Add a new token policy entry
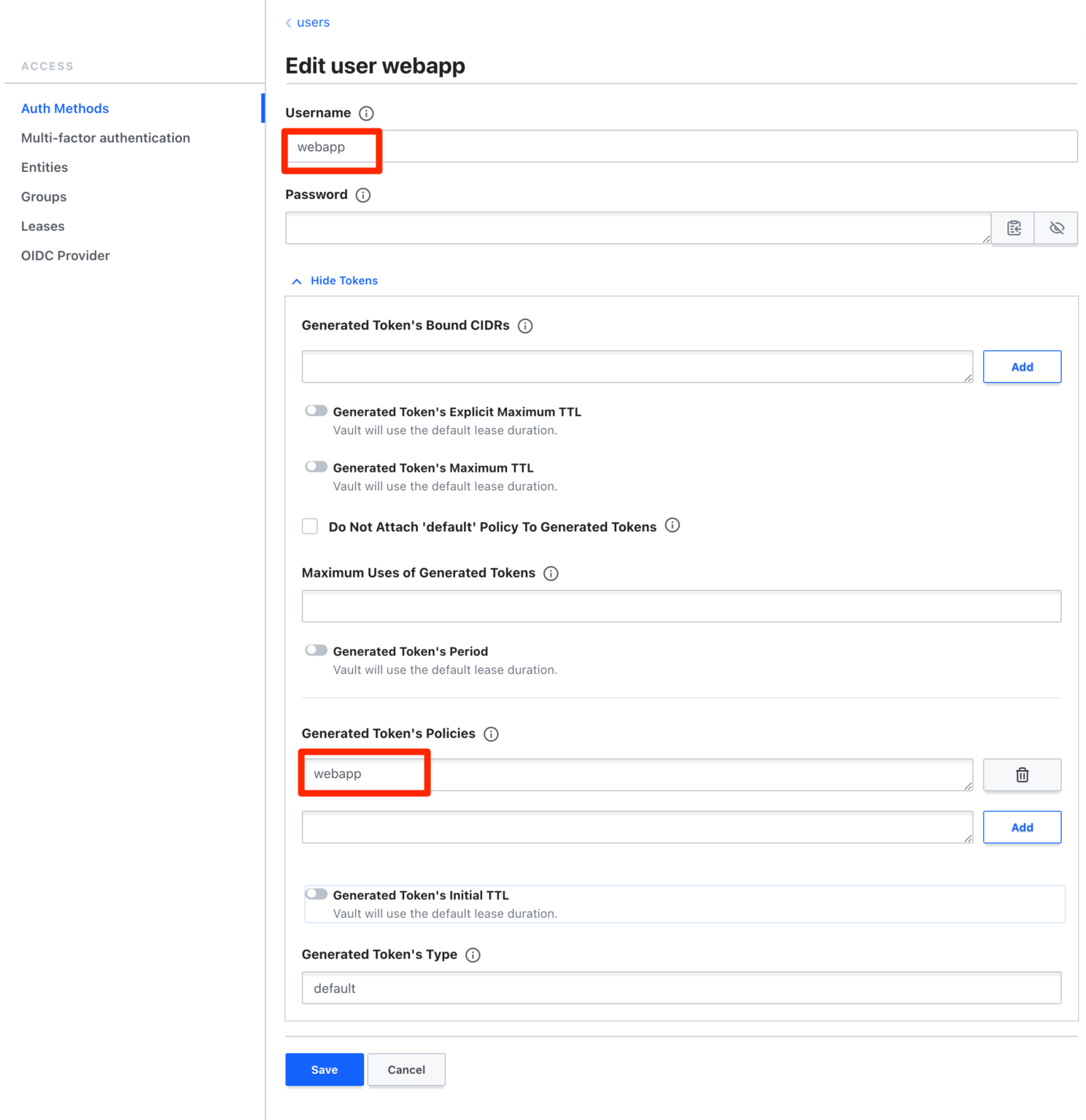The image size is (1086, 1120). 1022,827
